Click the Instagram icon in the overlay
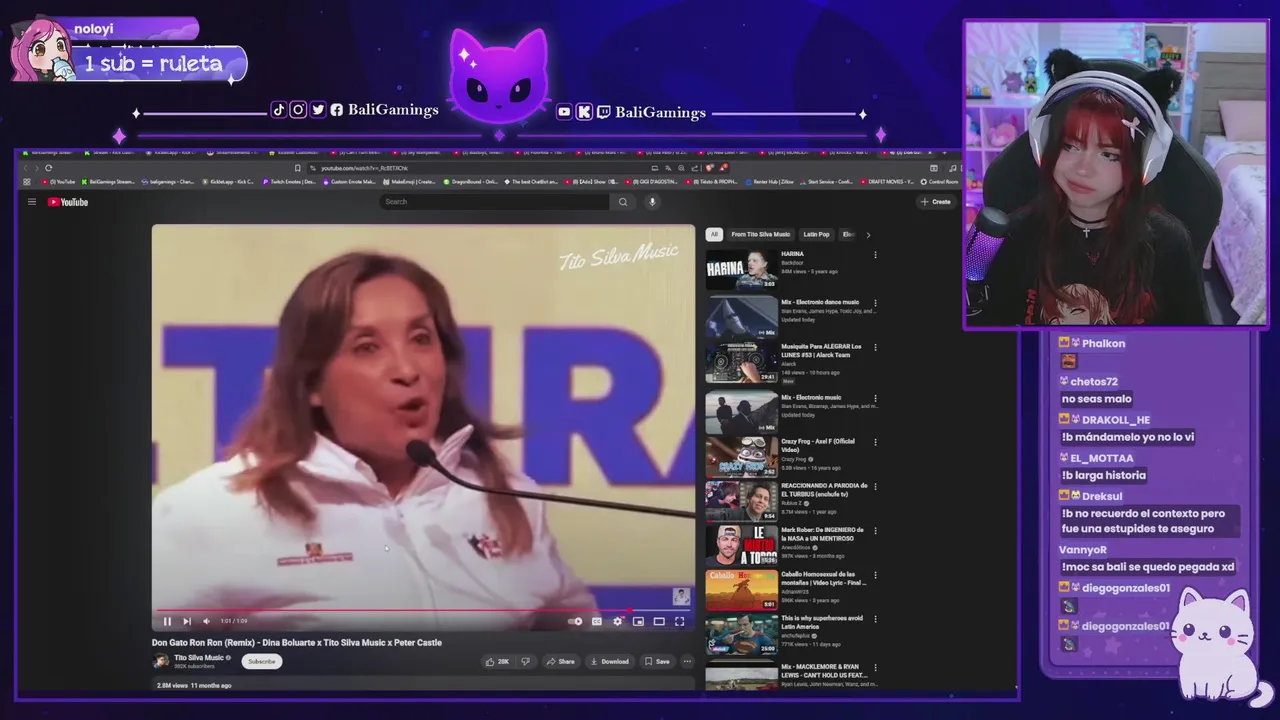Image resolution: width=1280 pixels, height=720 pixels. point(298,110)
